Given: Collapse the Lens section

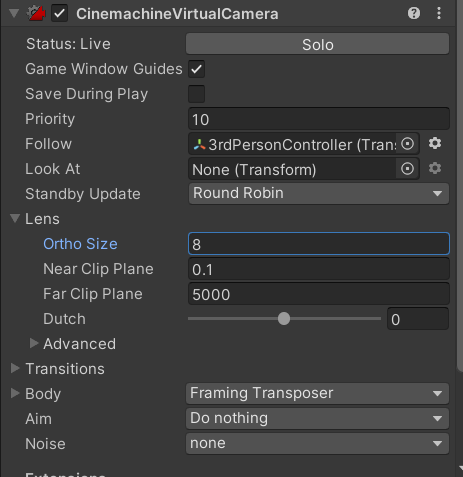Looking at the screenshot, I should [15, 219].
